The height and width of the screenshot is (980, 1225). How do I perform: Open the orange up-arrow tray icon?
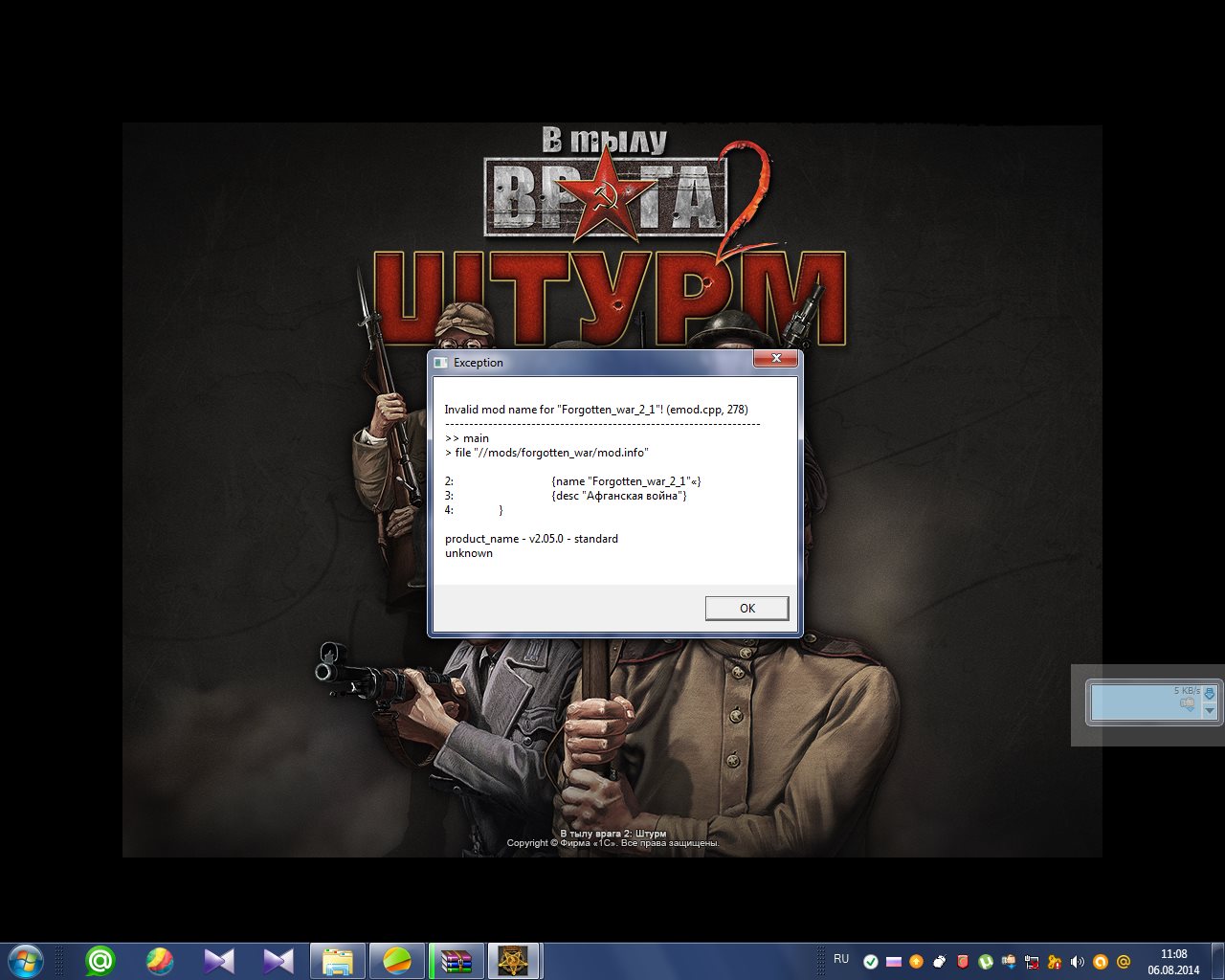tap(917, 962)
